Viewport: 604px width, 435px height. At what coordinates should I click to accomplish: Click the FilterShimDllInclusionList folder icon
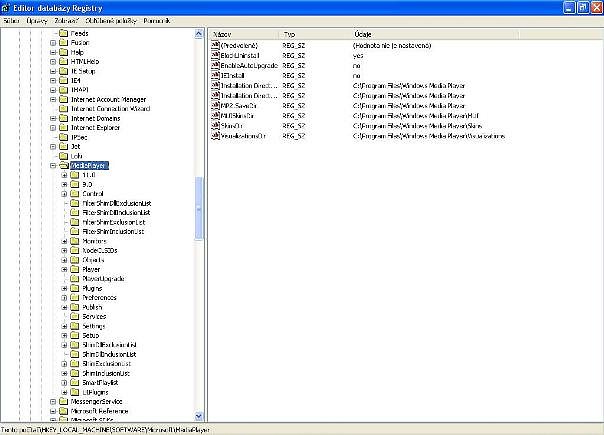click(x=75, y=212)
